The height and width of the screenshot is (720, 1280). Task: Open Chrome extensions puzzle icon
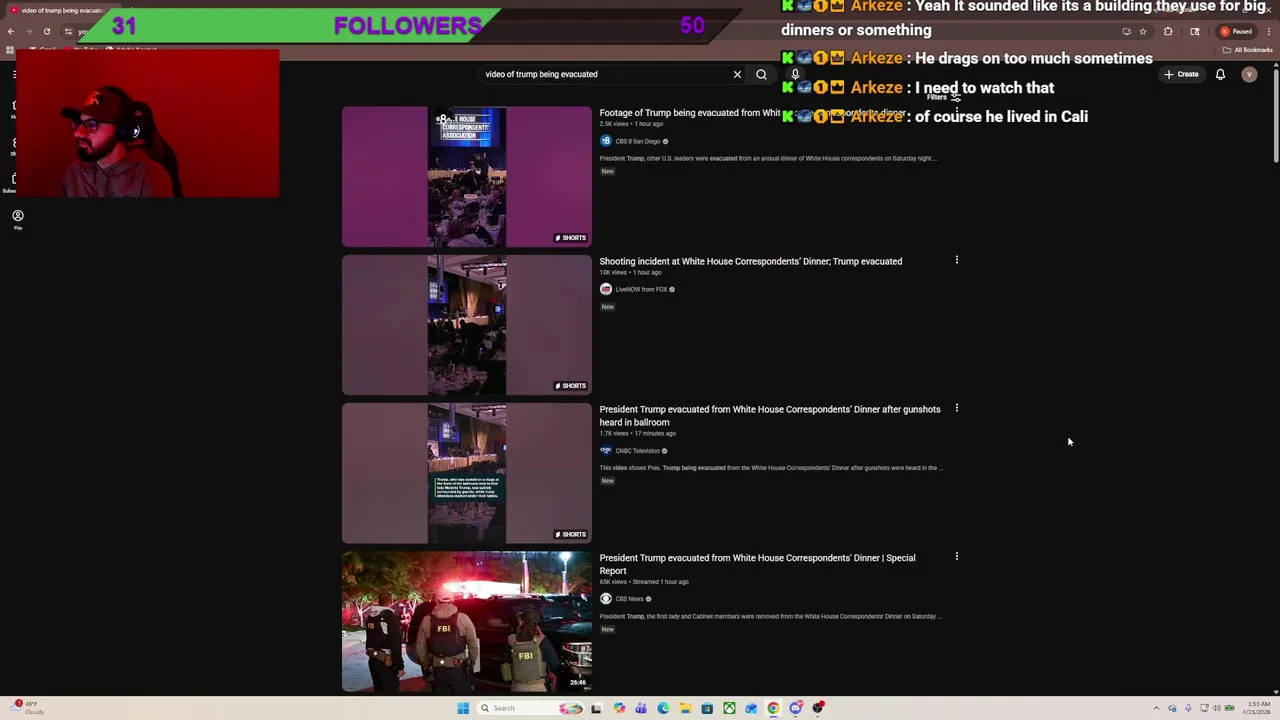click(x=1168, y=31)
